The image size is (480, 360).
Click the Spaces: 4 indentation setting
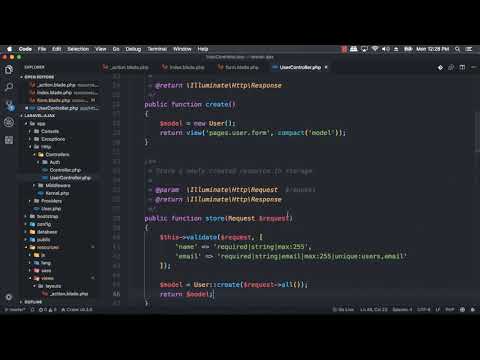tap(402, 310)
